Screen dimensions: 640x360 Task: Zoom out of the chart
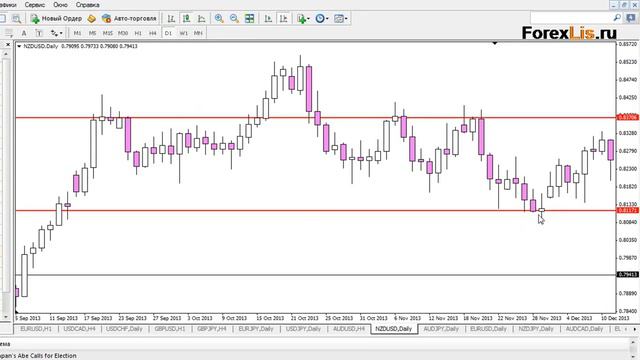[x=234, y=18]
